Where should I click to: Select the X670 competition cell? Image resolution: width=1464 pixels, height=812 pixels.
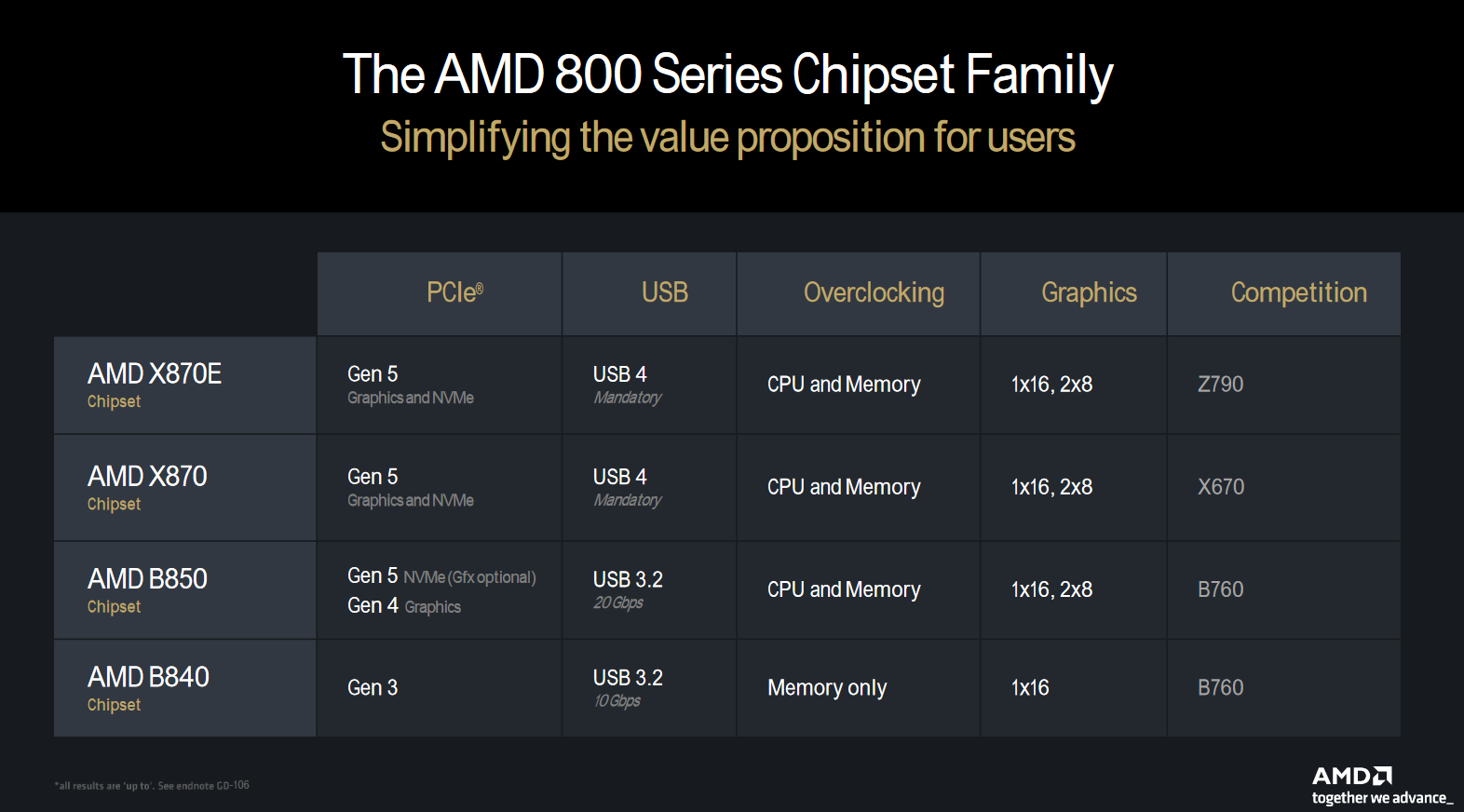[1220, 487]
